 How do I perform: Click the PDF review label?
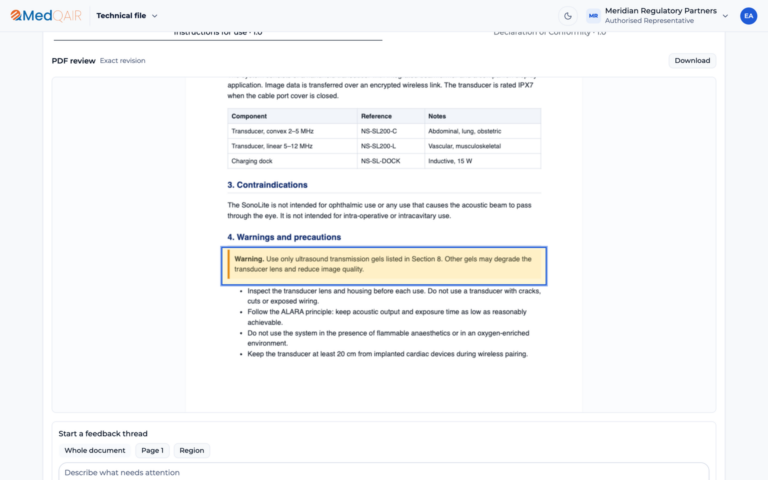(73, 61)
